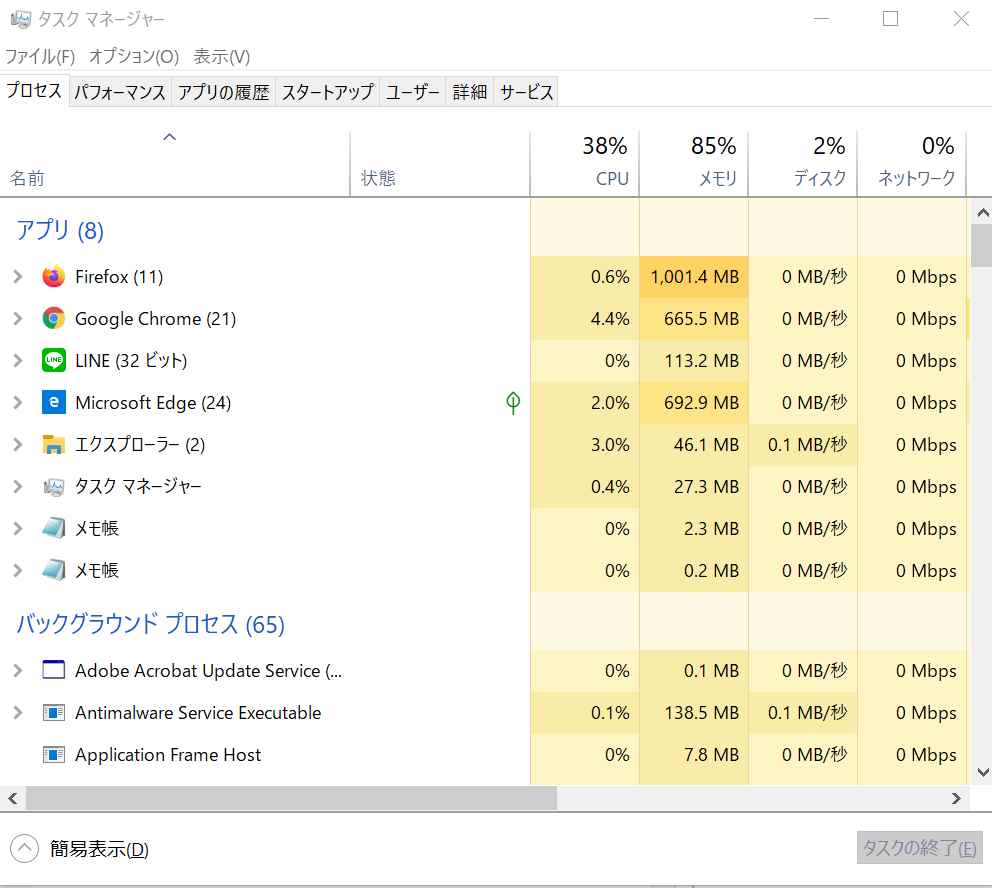Click the LINE app icon
Viewport: 992px width, 888px height.
click(54, 361)
